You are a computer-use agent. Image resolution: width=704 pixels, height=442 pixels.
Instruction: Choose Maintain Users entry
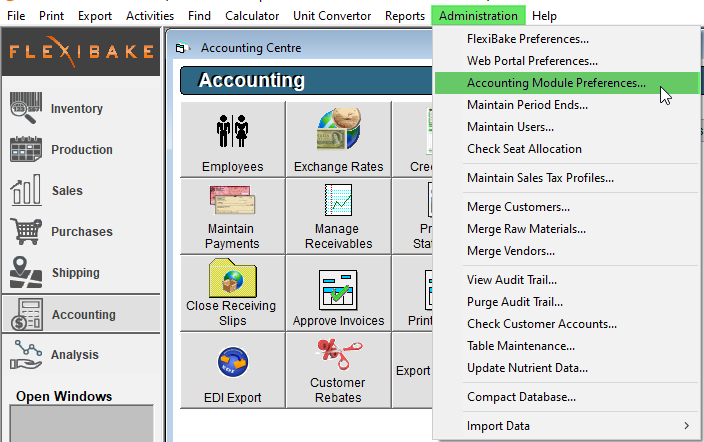point(567,127)
